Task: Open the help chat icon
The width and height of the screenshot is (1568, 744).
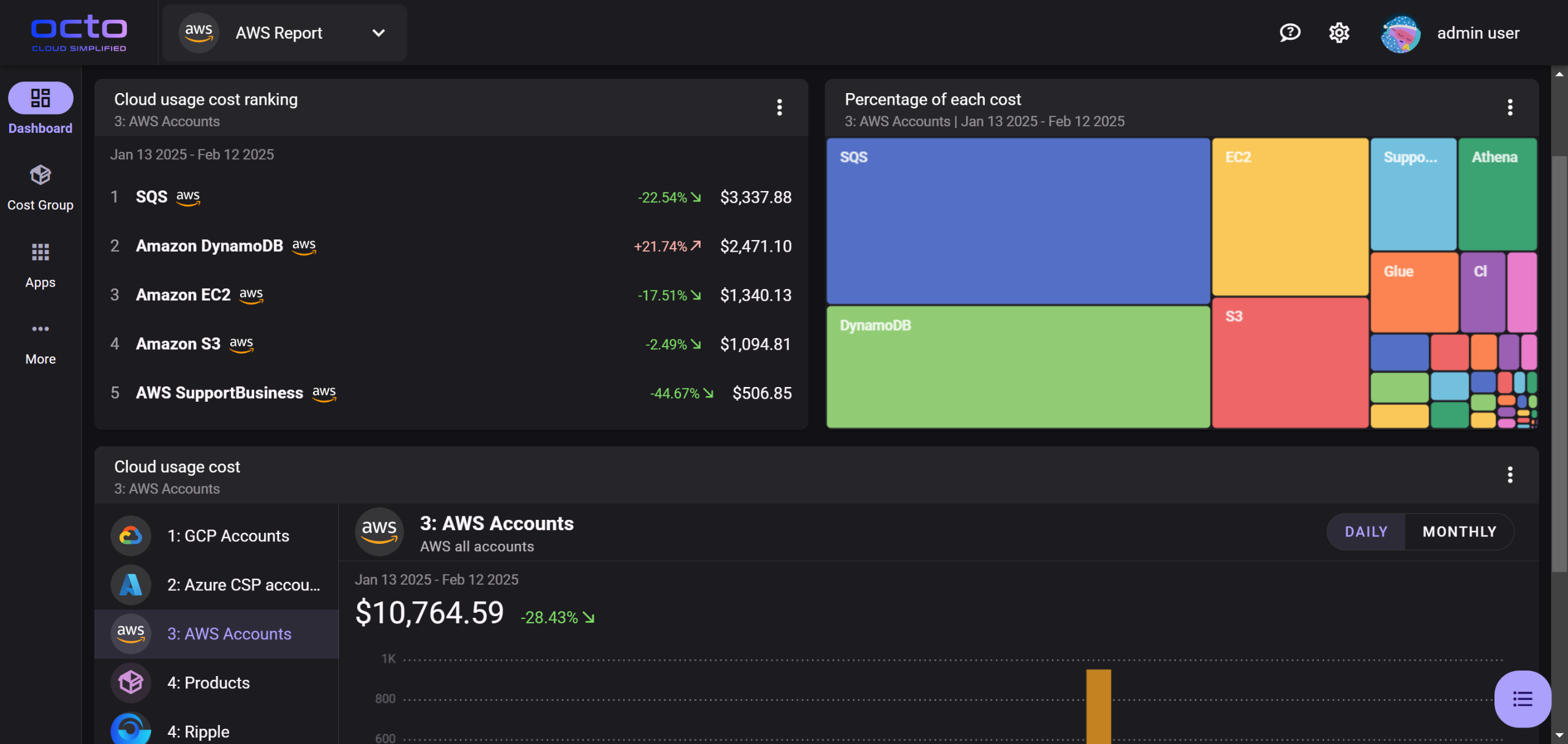Action: point(1290,32)
